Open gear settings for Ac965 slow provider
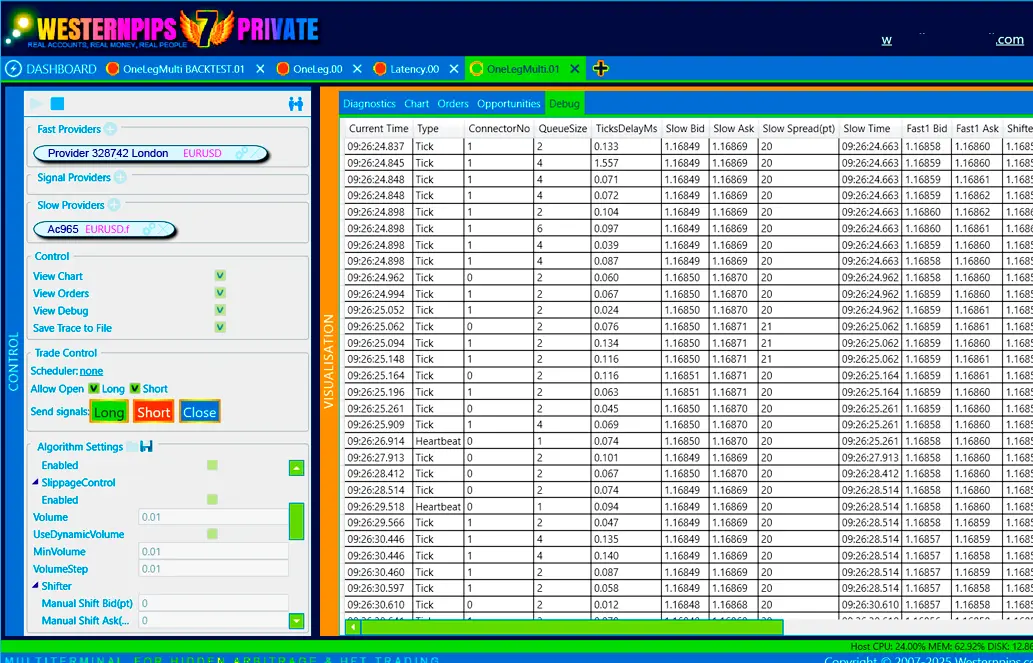Viewport: 1033px width, 663px height. pyautogui.click(x=148, y=229)
